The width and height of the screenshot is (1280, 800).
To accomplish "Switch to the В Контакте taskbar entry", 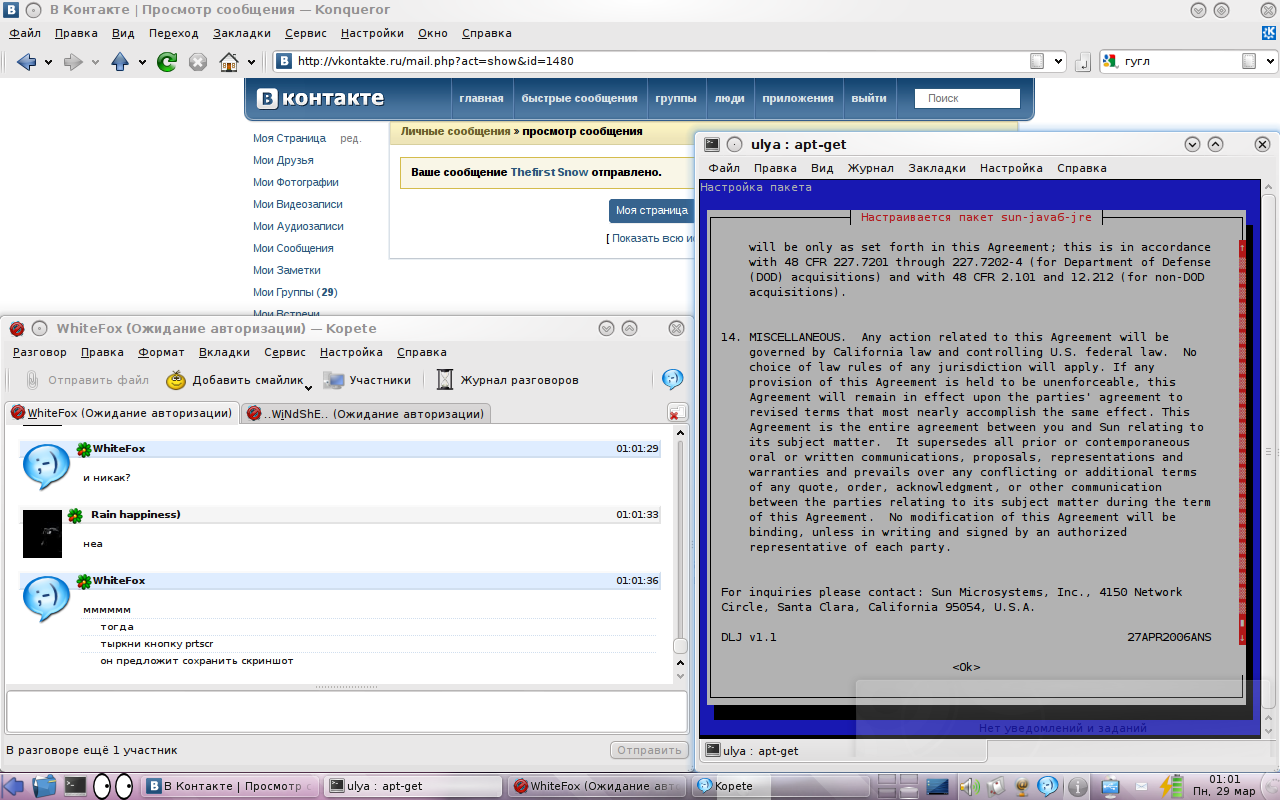I will pos(231,786).
